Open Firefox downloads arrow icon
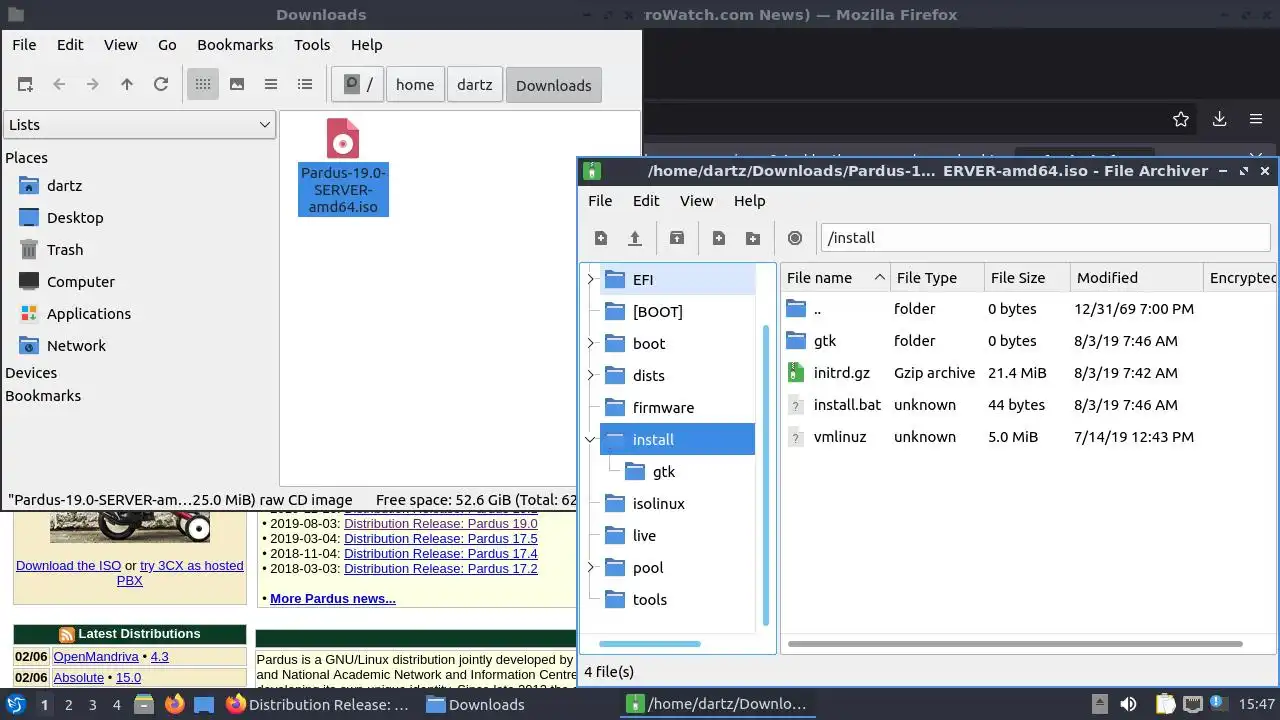The image size is (1280, 720). pos(1219,119)
